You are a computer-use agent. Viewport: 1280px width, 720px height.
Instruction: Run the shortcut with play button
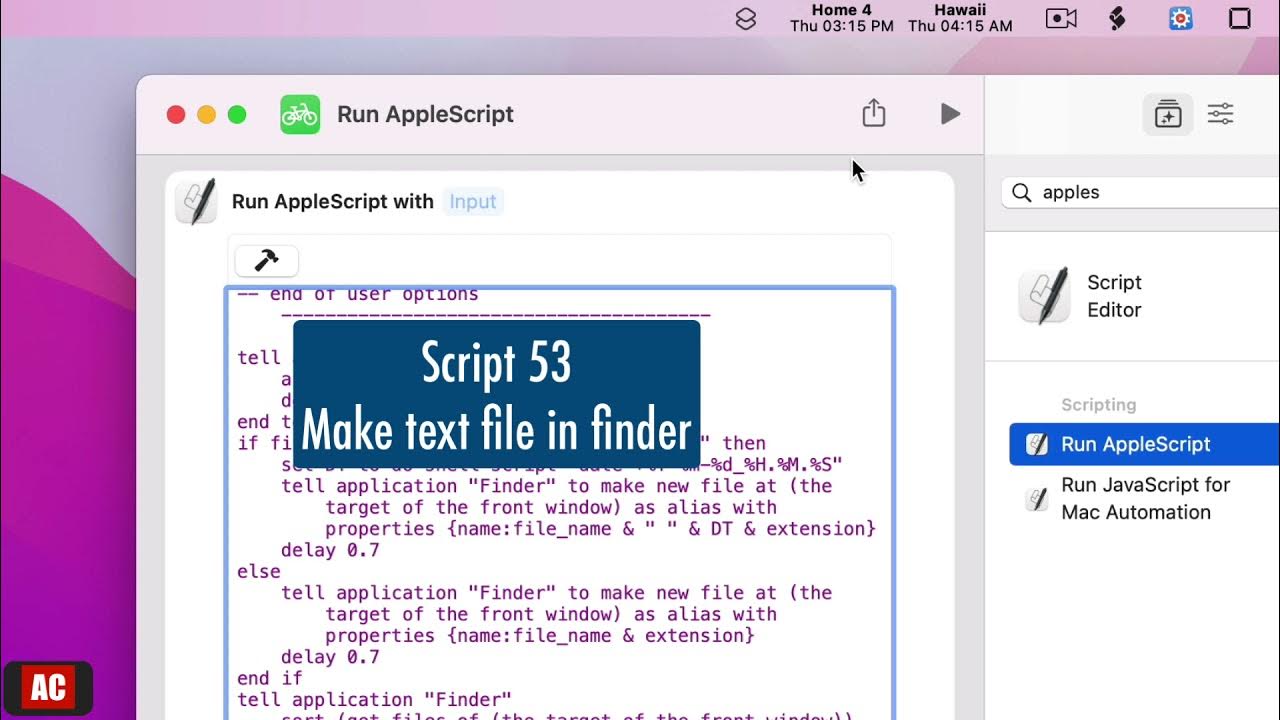coord(950,114)
